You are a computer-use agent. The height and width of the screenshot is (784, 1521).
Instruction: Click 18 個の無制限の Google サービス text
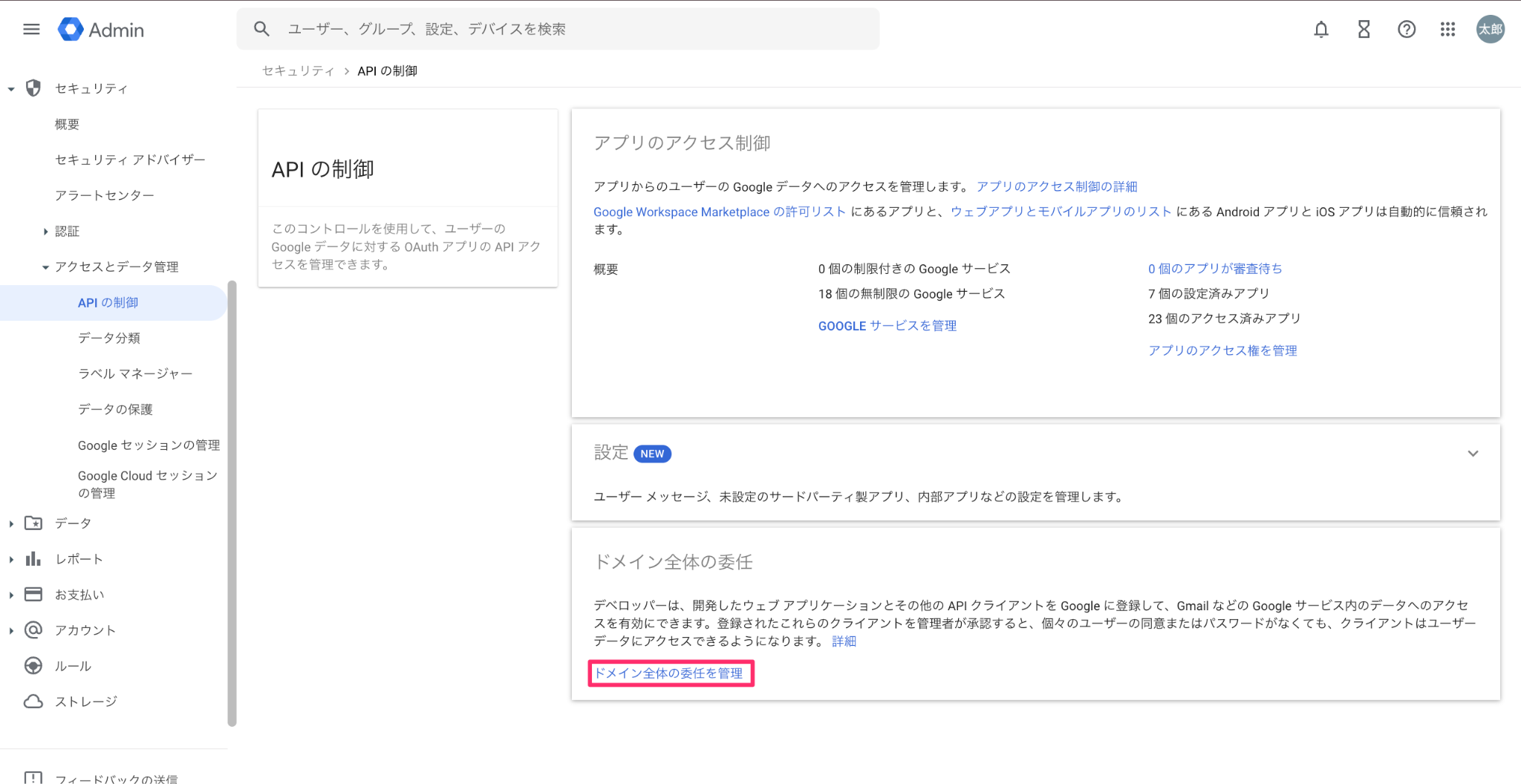coord(911,294)
